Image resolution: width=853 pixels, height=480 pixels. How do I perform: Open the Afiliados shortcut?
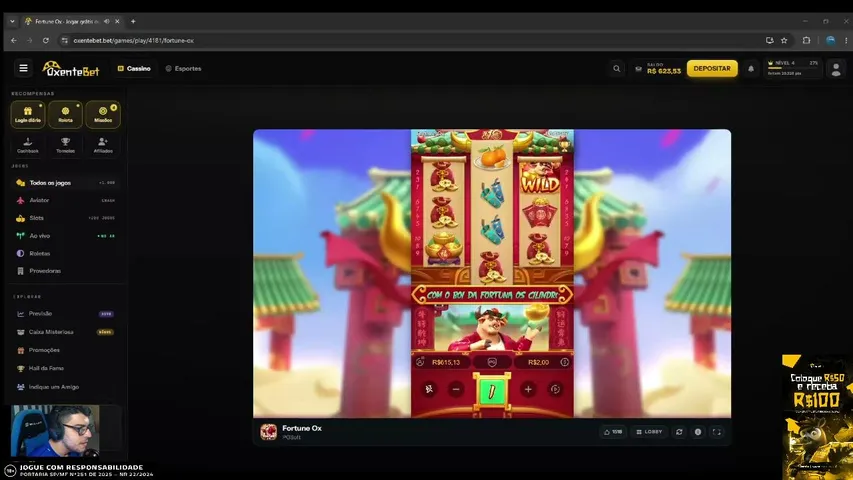pyautogui.click(x=103, y=145)
